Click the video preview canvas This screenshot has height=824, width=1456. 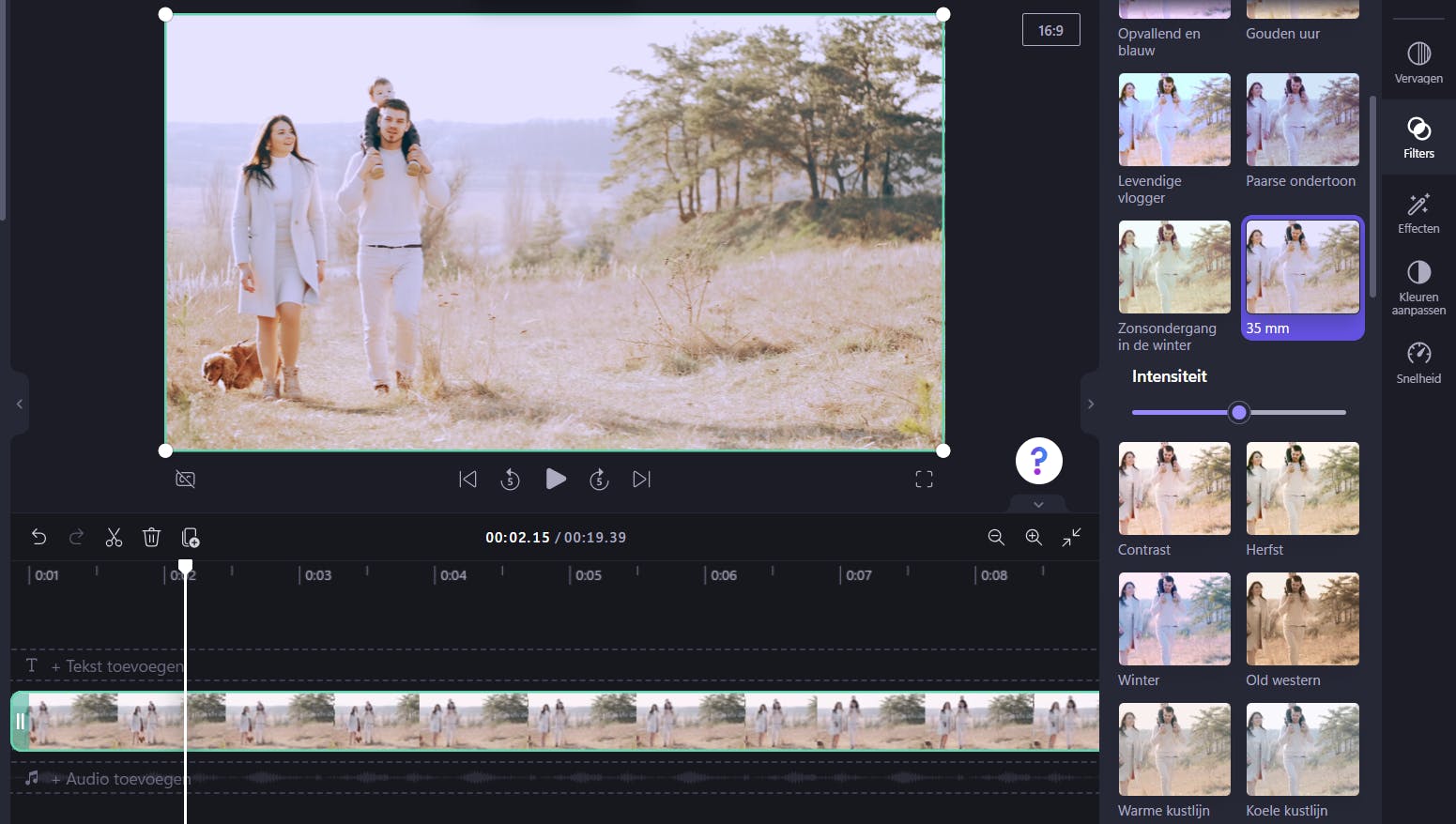(x=555, y=233)
